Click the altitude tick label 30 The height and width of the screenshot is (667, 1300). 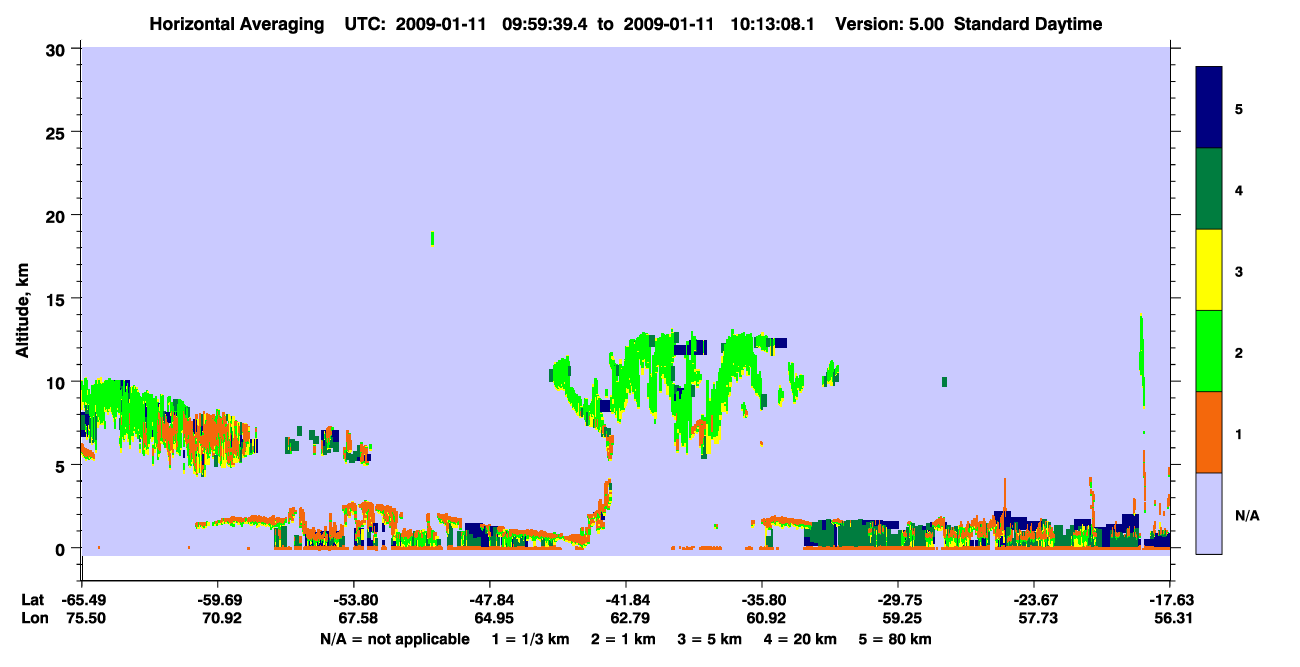click(58, 48)
